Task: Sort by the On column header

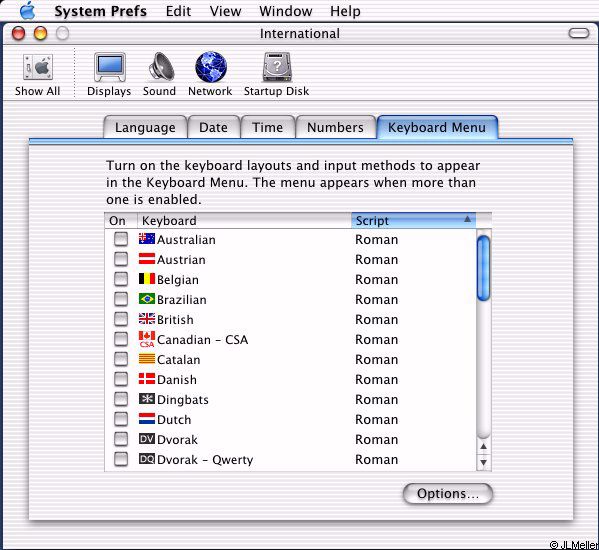Action: (121, 220)
